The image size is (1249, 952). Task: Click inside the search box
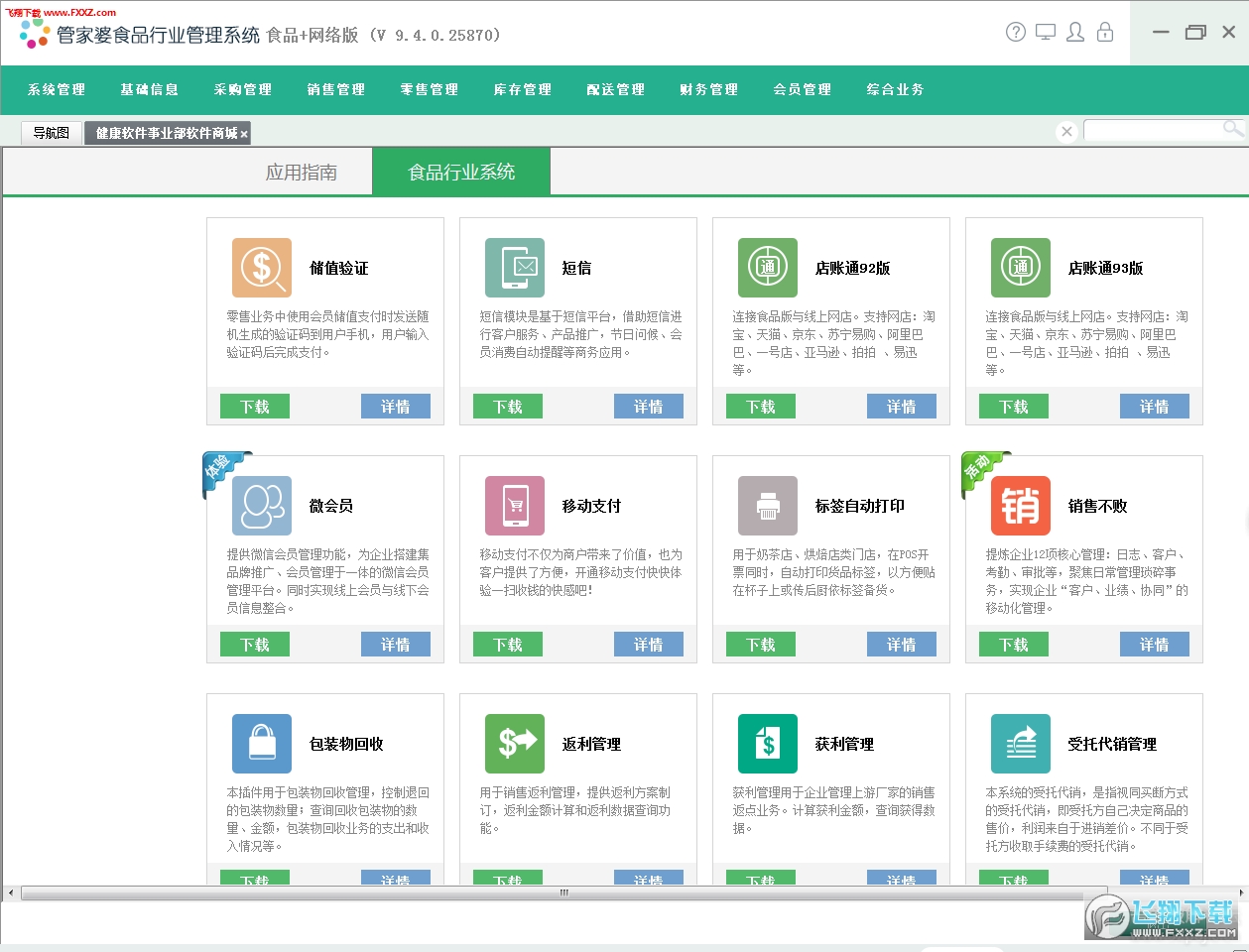pos(1161,129)
